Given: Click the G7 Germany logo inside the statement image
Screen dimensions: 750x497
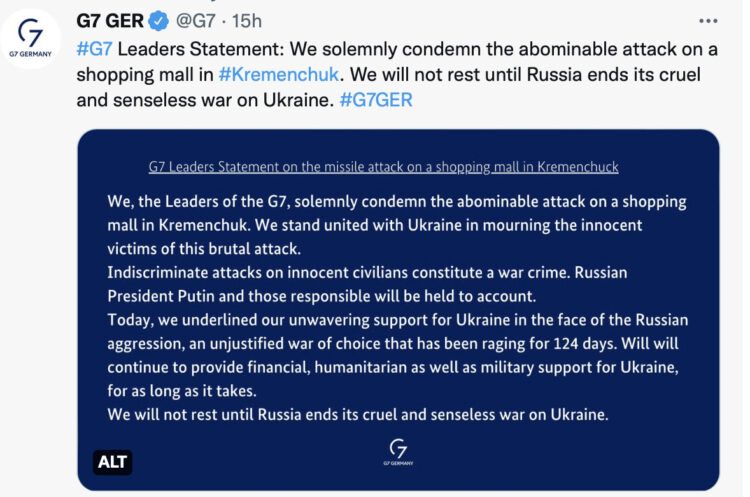Looking at the screenshot, I should [397, 452].
